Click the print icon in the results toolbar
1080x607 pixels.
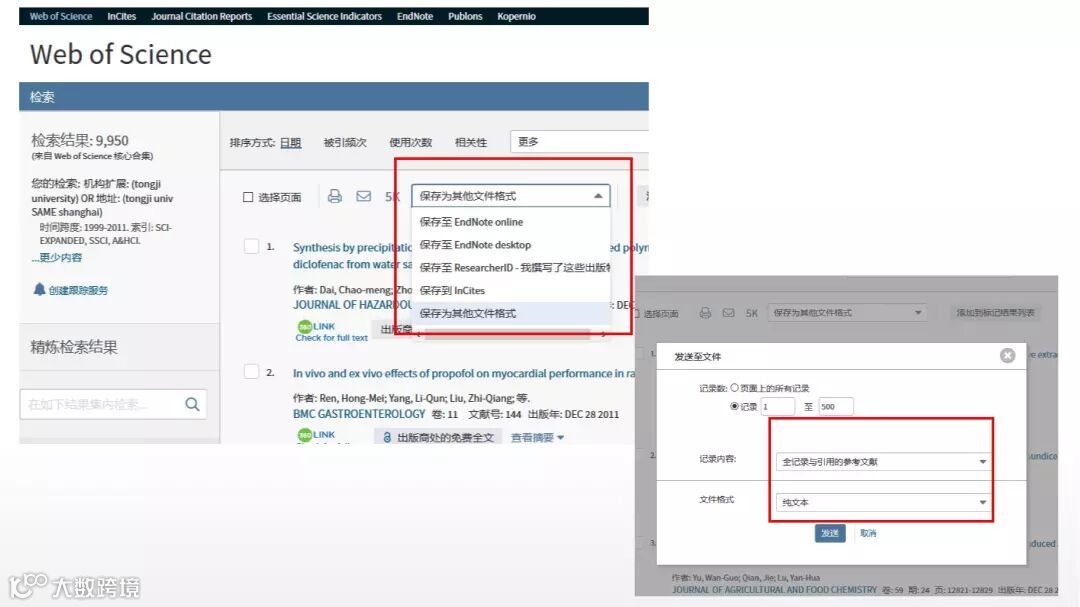[335, 196]
